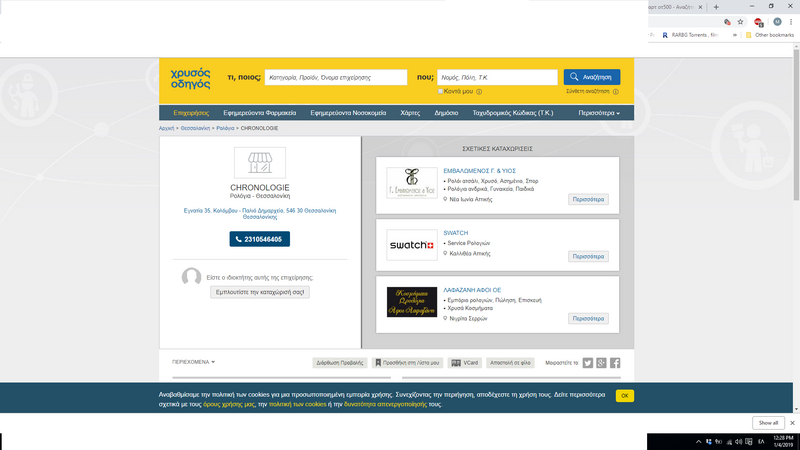
Task: Open όρους χρήσης μας link in cookie banner
Action: pos(229,404)
